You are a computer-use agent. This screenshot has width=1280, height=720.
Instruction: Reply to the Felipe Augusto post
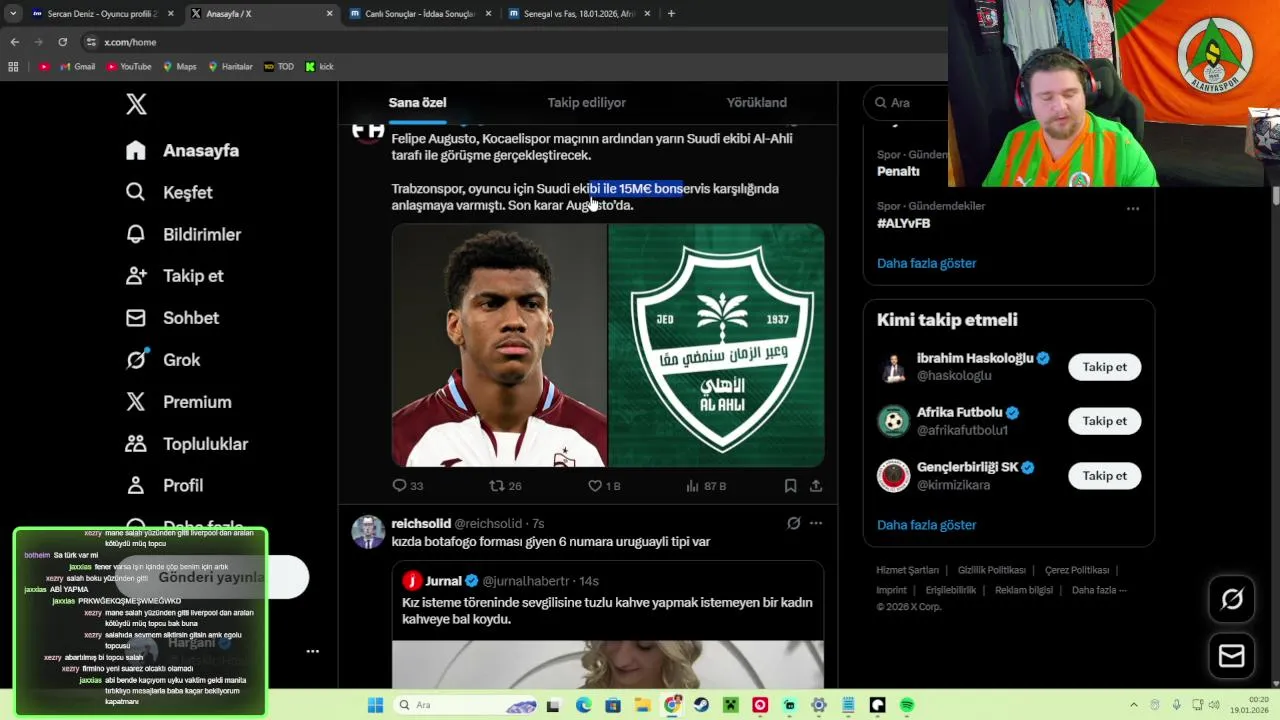(408, 486)
